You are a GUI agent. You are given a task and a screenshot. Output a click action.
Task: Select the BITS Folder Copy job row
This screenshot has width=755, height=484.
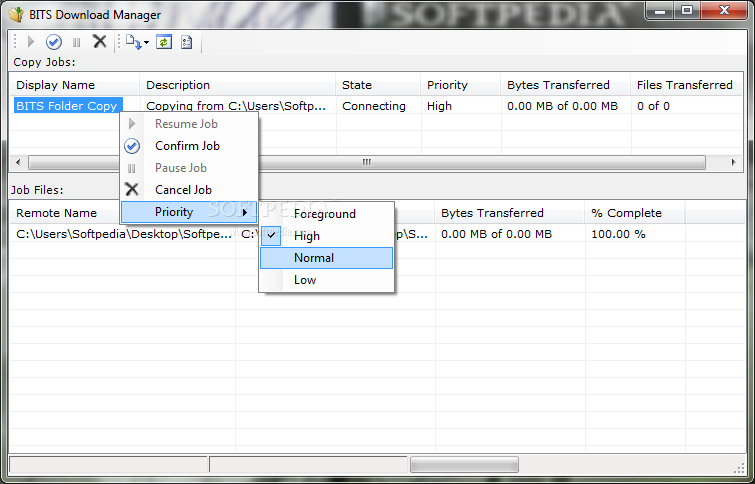click(68, 106)
